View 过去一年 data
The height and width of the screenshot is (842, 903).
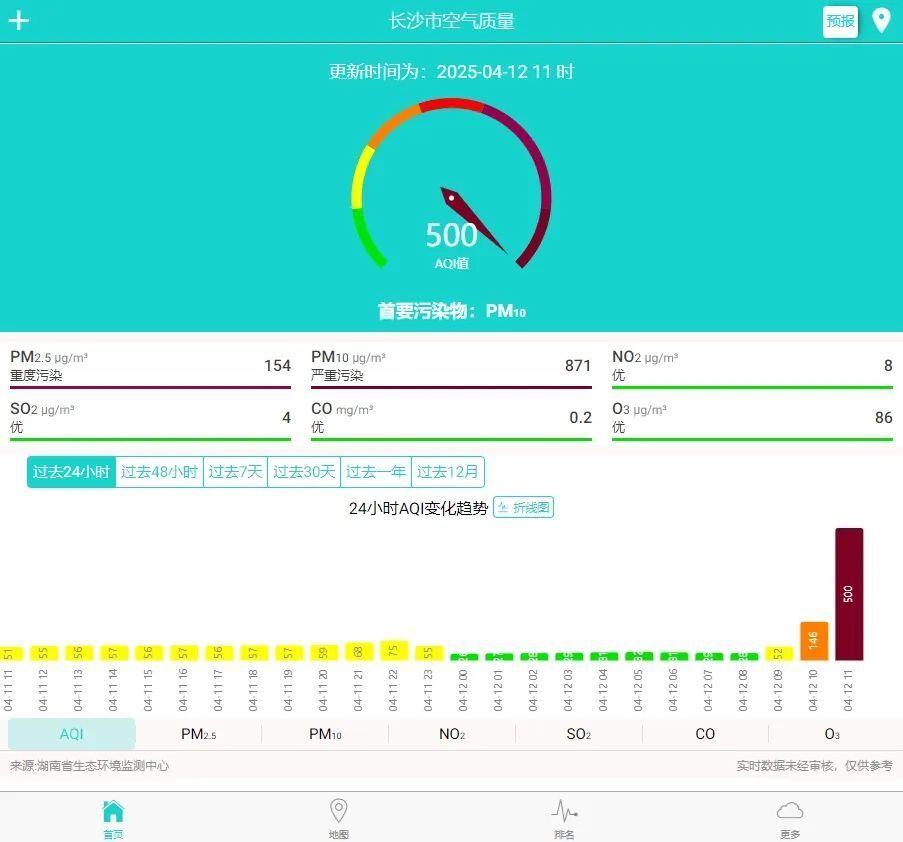coord(376,471)
